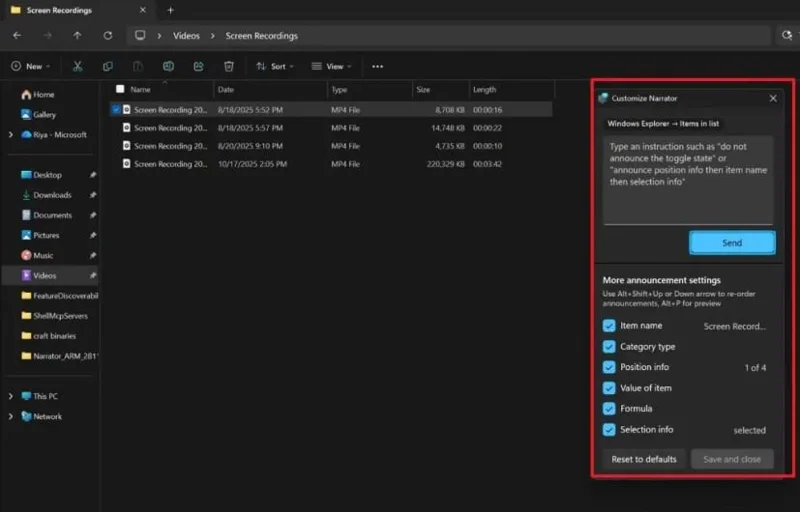Image resolution: width=800 pixels, height=512 pixels.
Task: Focus the Narrator instruction text box
Action: (688, 180)
